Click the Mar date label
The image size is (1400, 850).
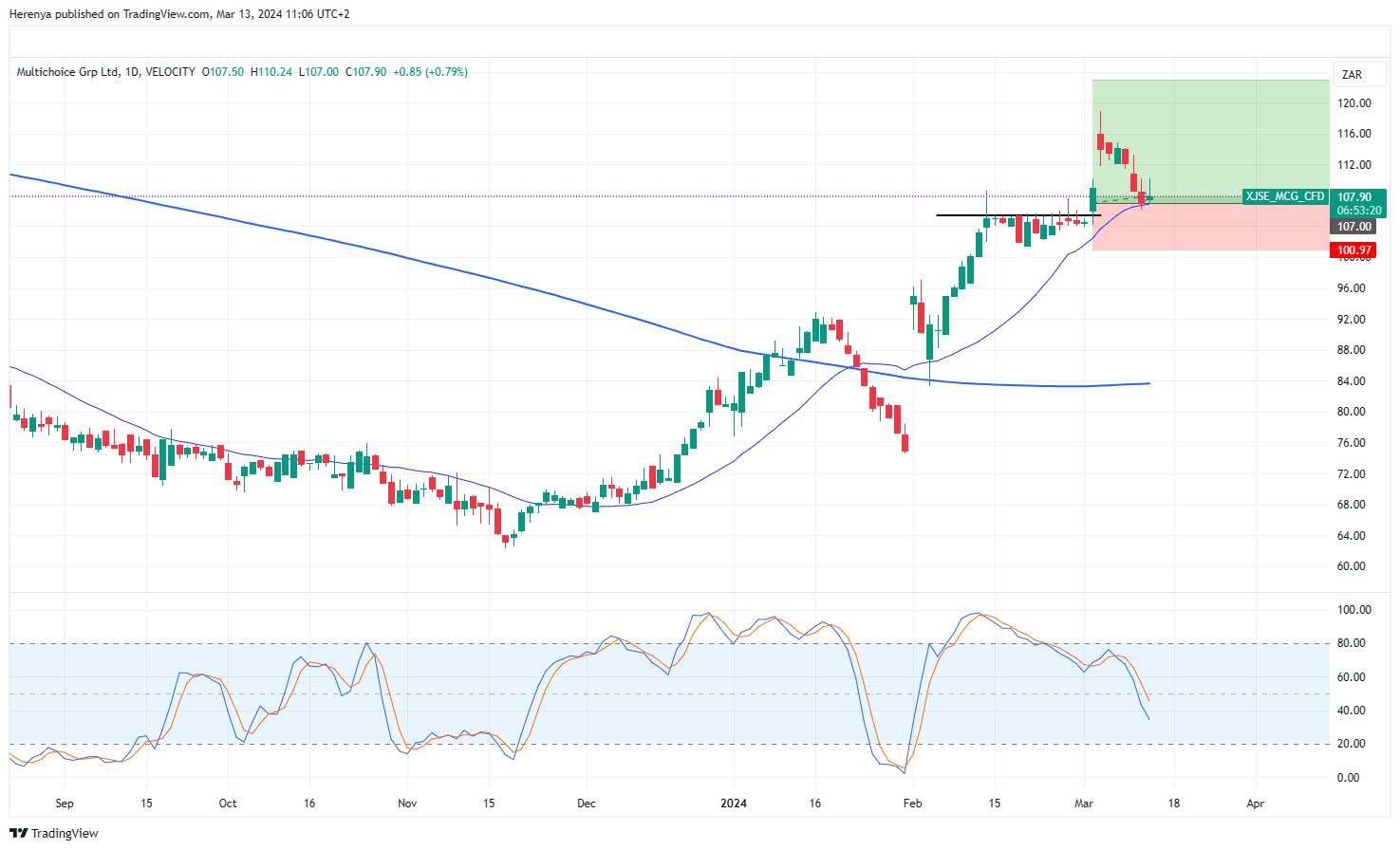(1084, 804)
